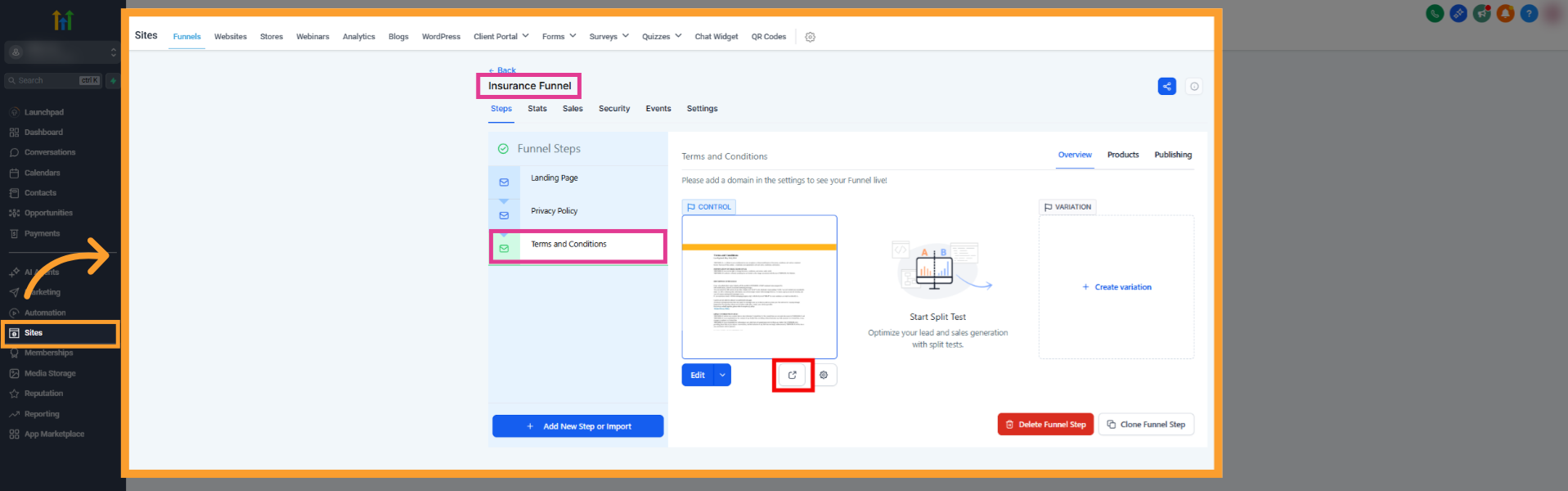This screenshot has width=1568, height=491.
Task: Switch to the Products tab
Action: pyautogui.click(x=1123, y=155)
